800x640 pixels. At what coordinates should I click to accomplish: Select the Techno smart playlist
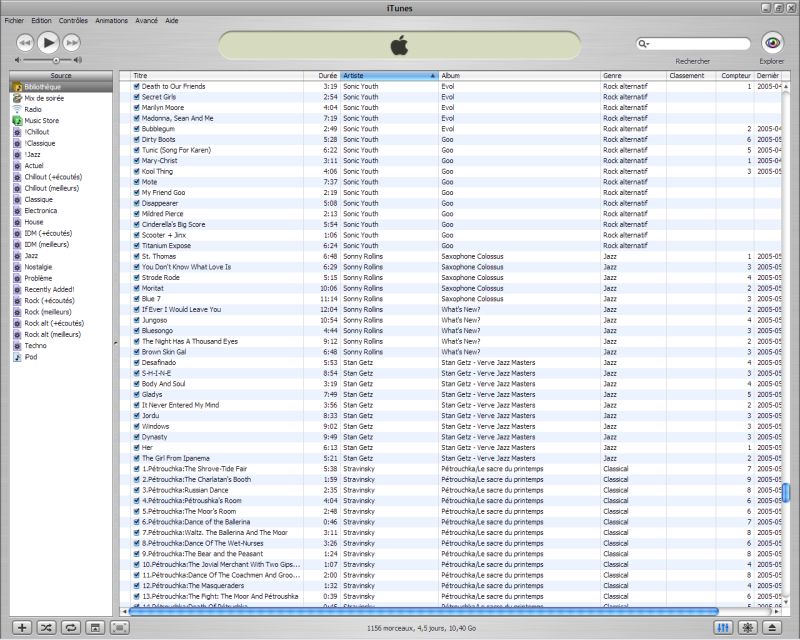[x=61, y=346]
